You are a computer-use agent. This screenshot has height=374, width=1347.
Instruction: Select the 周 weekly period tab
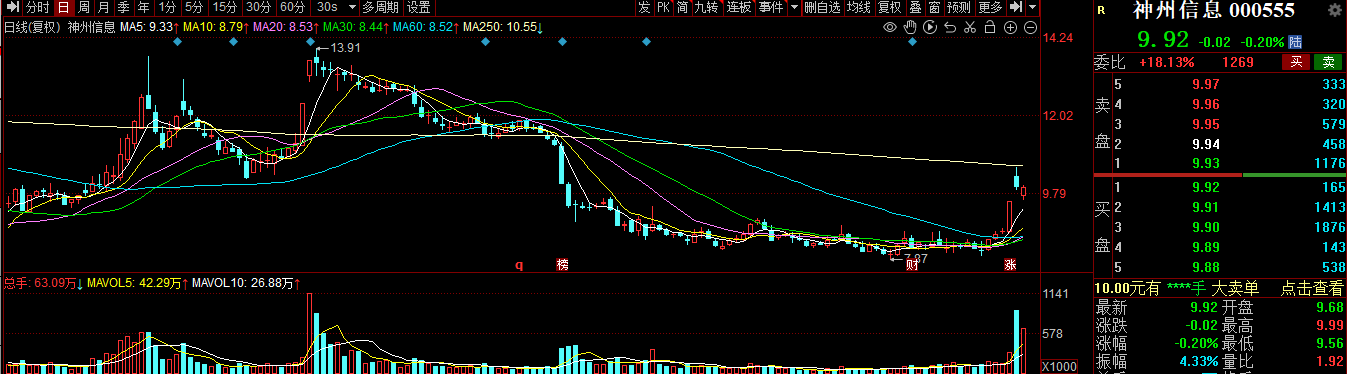tap(84, 7)
